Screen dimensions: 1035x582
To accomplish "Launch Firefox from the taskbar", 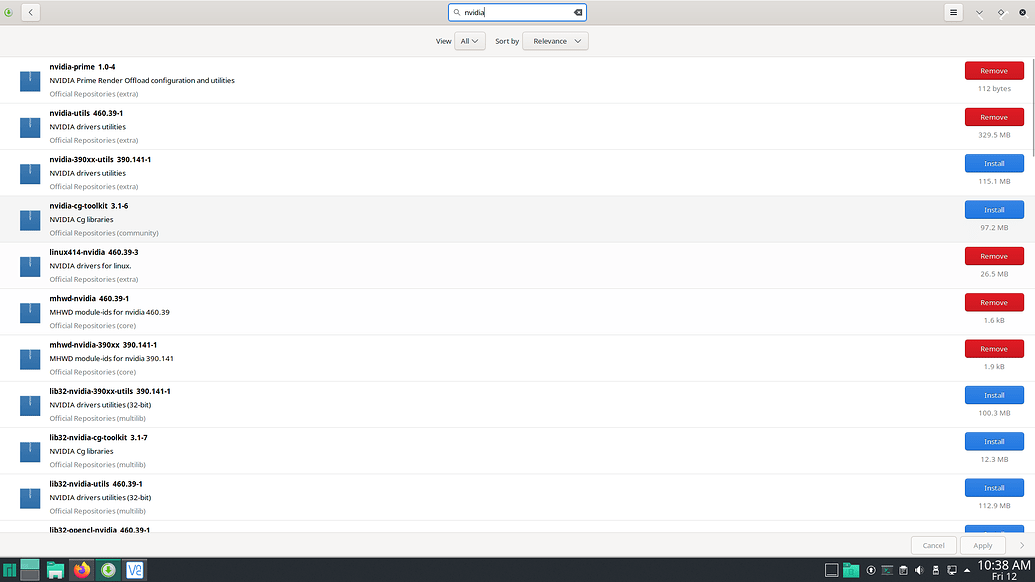I will point(82,570).
